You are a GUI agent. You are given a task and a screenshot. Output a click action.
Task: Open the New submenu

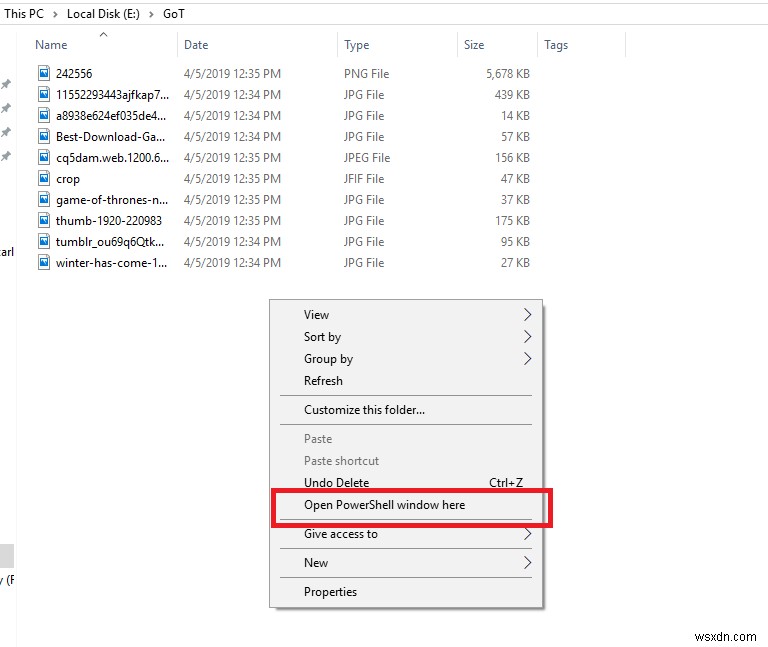pos(406,562)
